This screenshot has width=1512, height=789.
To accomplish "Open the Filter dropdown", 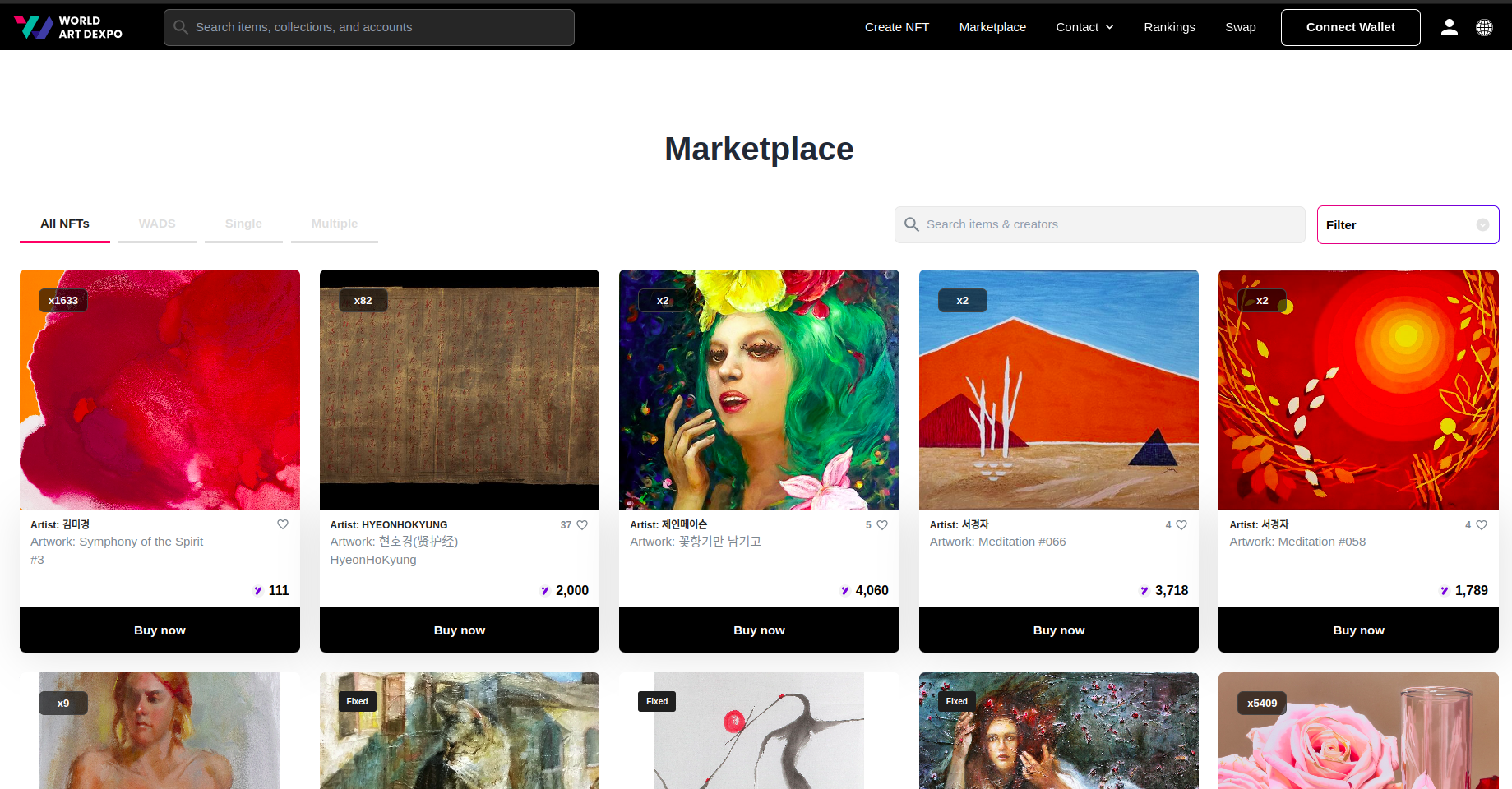I will pyautogui.click(x=1408, y=224).
